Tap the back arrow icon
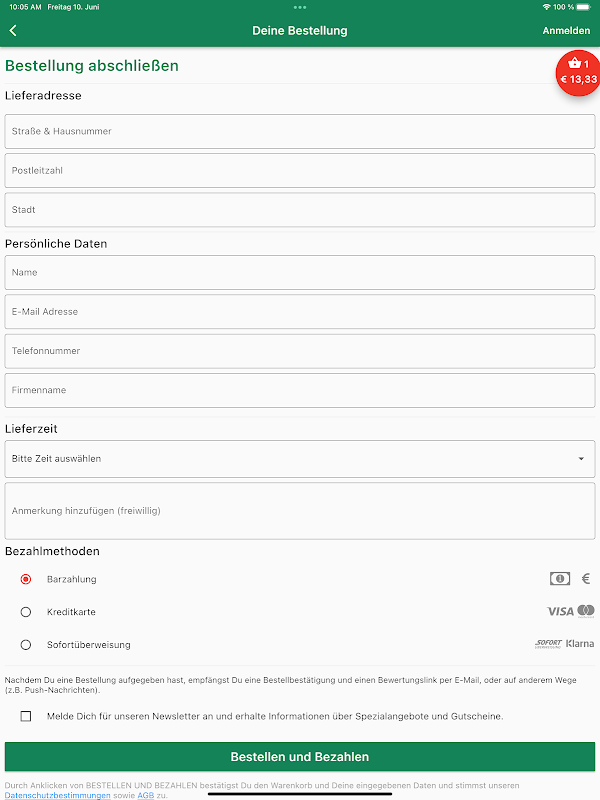This screenshot has height=800, width=600. 13,31
